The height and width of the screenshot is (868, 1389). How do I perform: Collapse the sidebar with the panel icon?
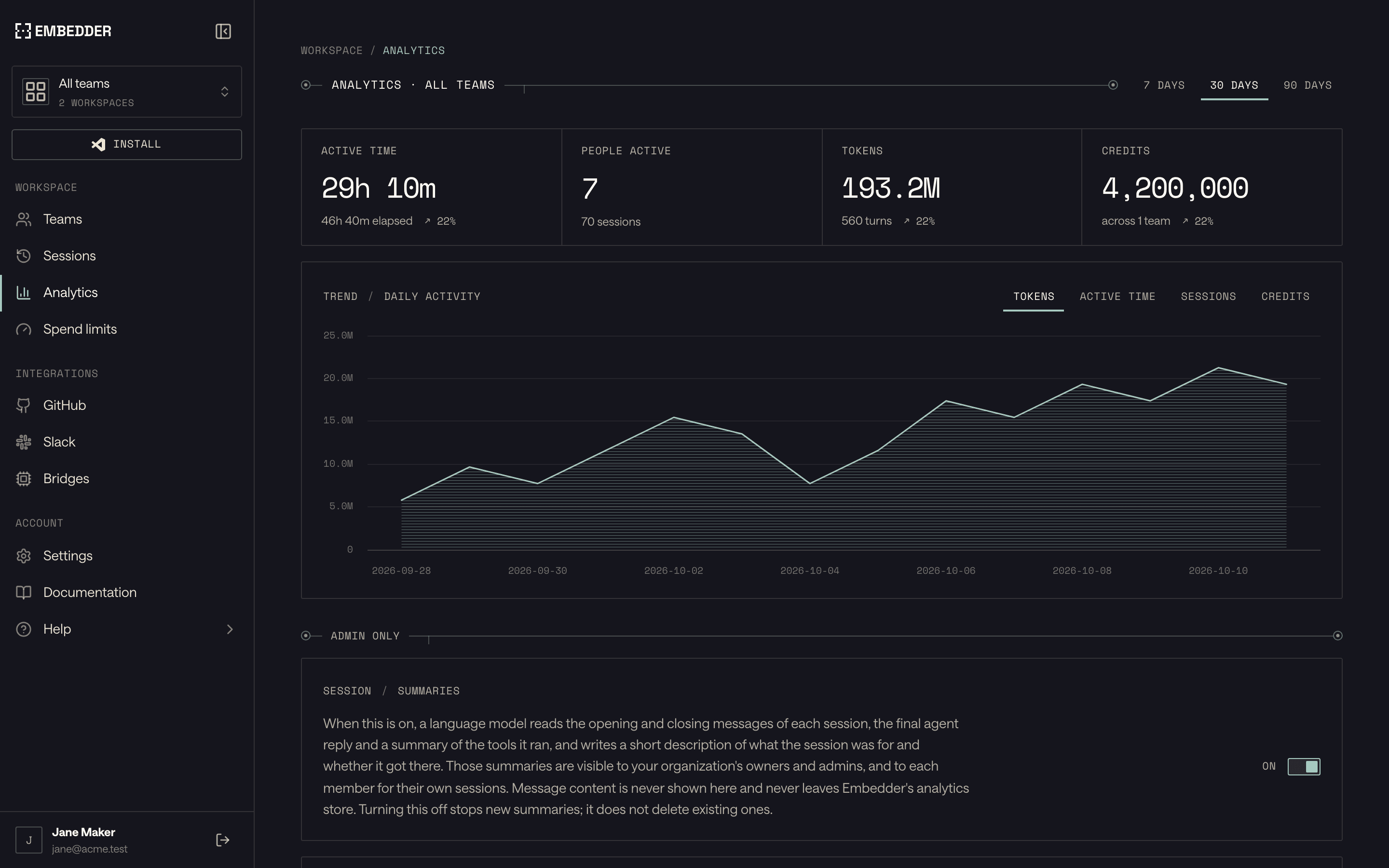click(x=223, y=31)
